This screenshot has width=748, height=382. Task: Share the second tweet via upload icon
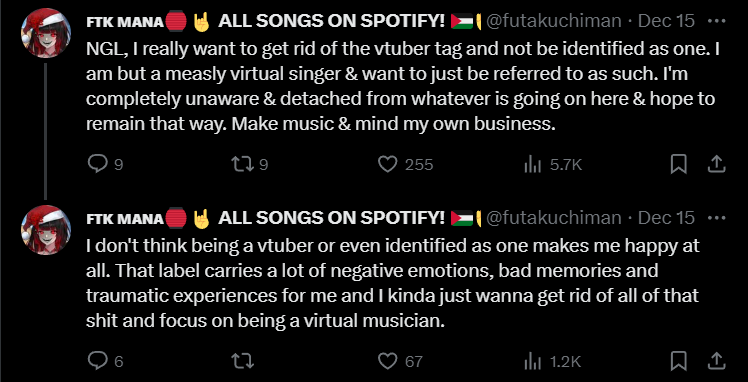[716, 361]
